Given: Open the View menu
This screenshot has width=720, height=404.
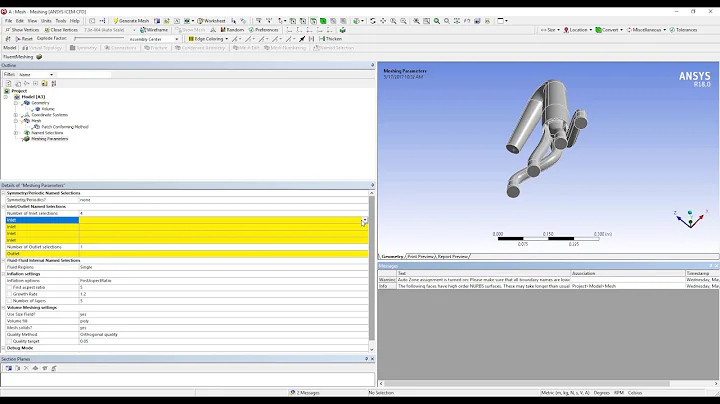Looking at the screenshot, I should [32, 21].
